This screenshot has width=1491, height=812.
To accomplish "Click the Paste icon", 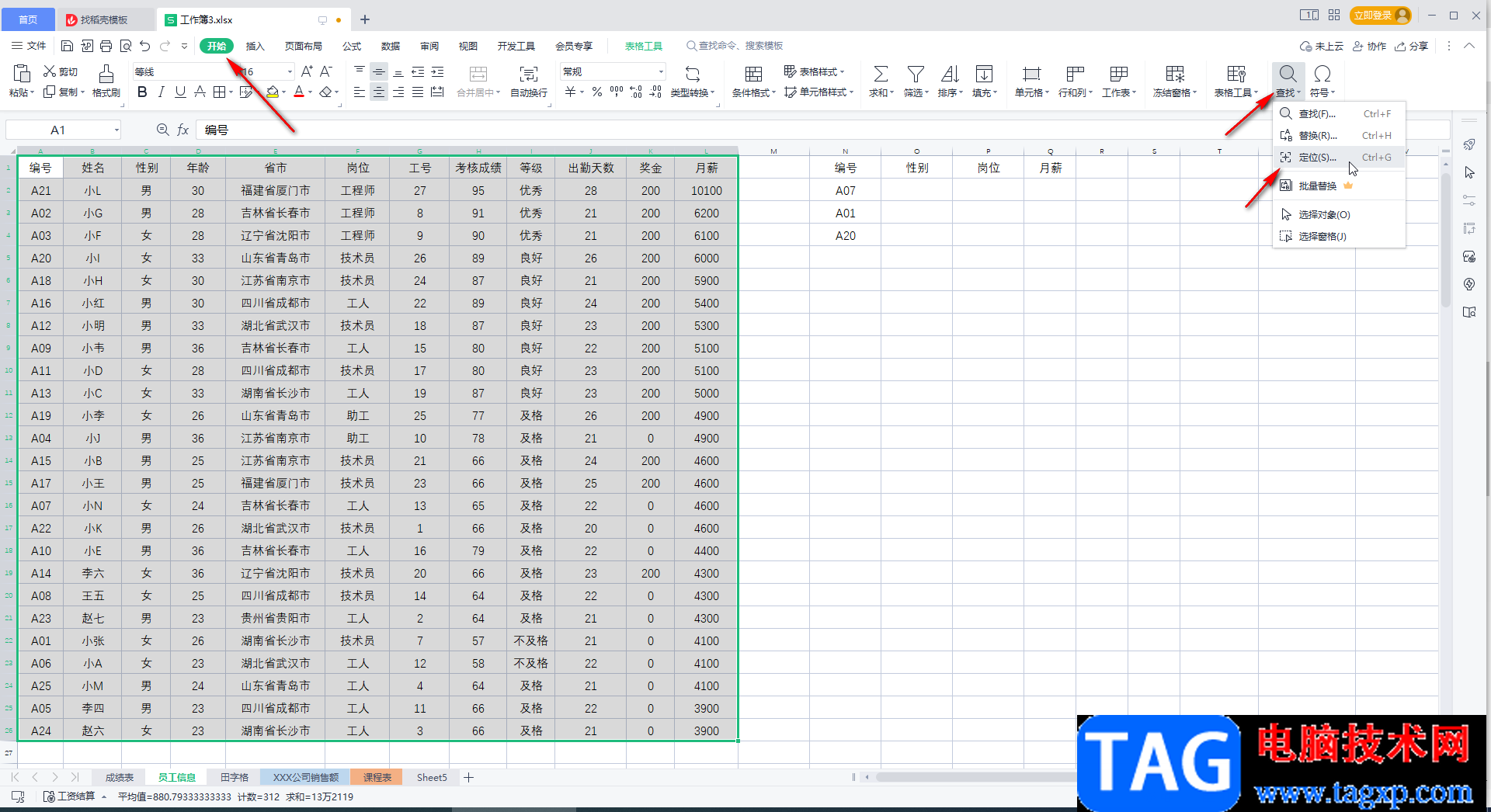I will 22,74.
